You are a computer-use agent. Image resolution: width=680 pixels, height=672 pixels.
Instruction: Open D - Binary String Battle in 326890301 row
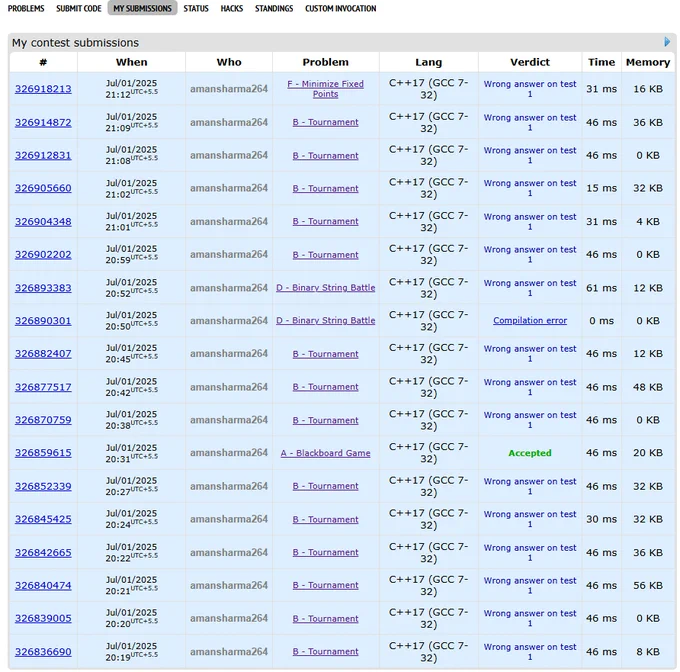pyautogui.click(x=326, y=321)
